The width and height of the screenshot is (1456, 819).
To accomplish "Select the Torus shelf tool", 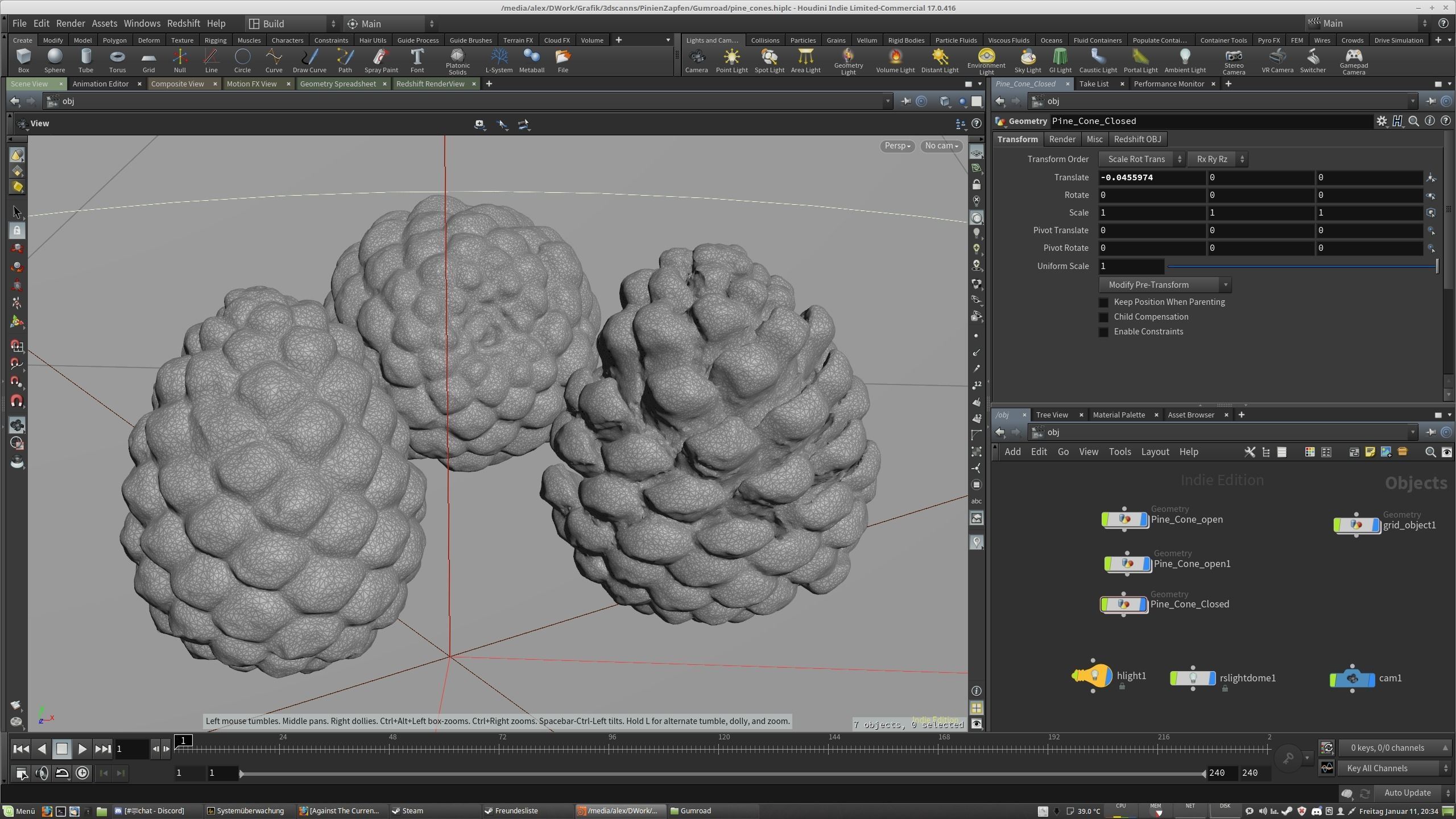I will (117, 60).
